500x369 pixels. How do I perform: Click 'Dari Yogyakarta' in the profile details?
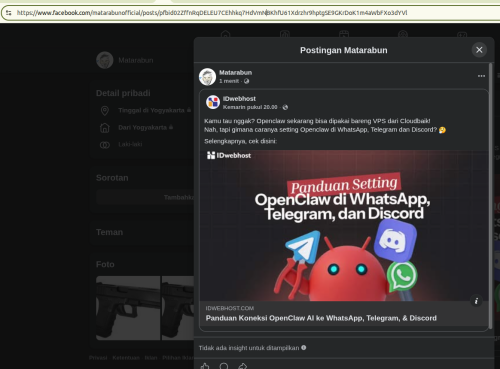(x=142, y=128)
